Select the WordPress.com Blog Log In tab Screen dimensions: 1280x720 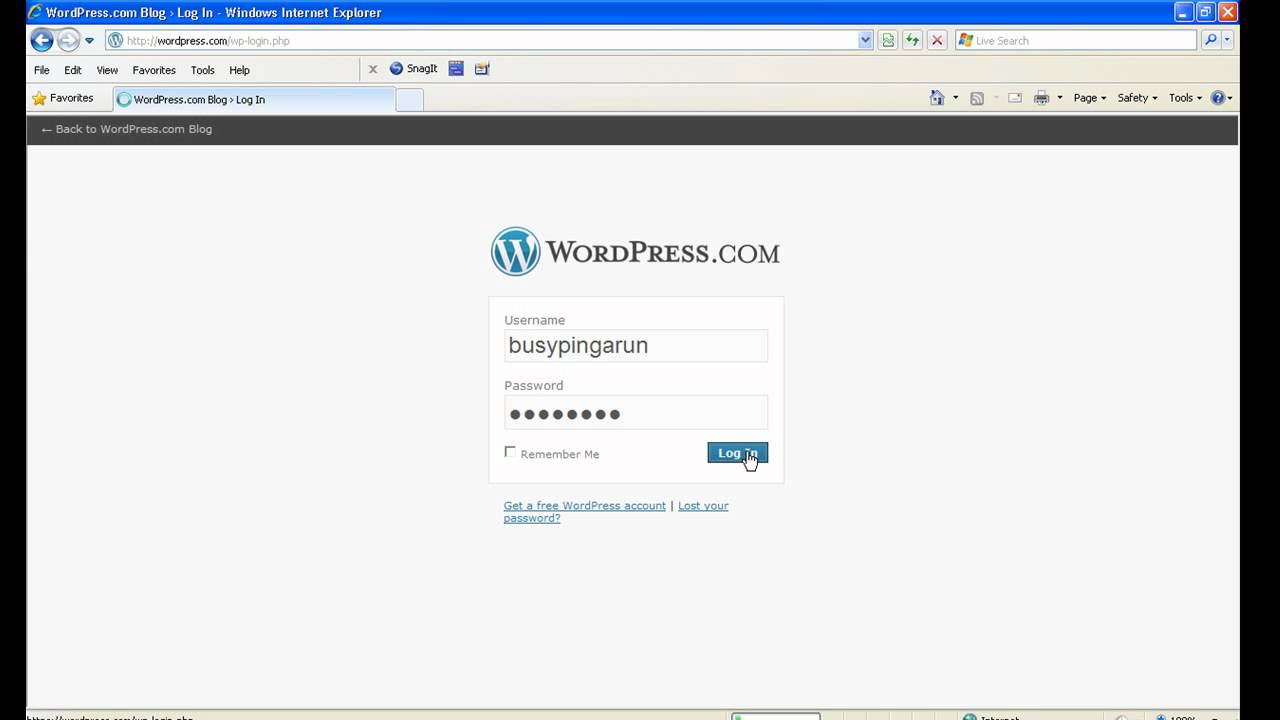click(x=255, y=99)
